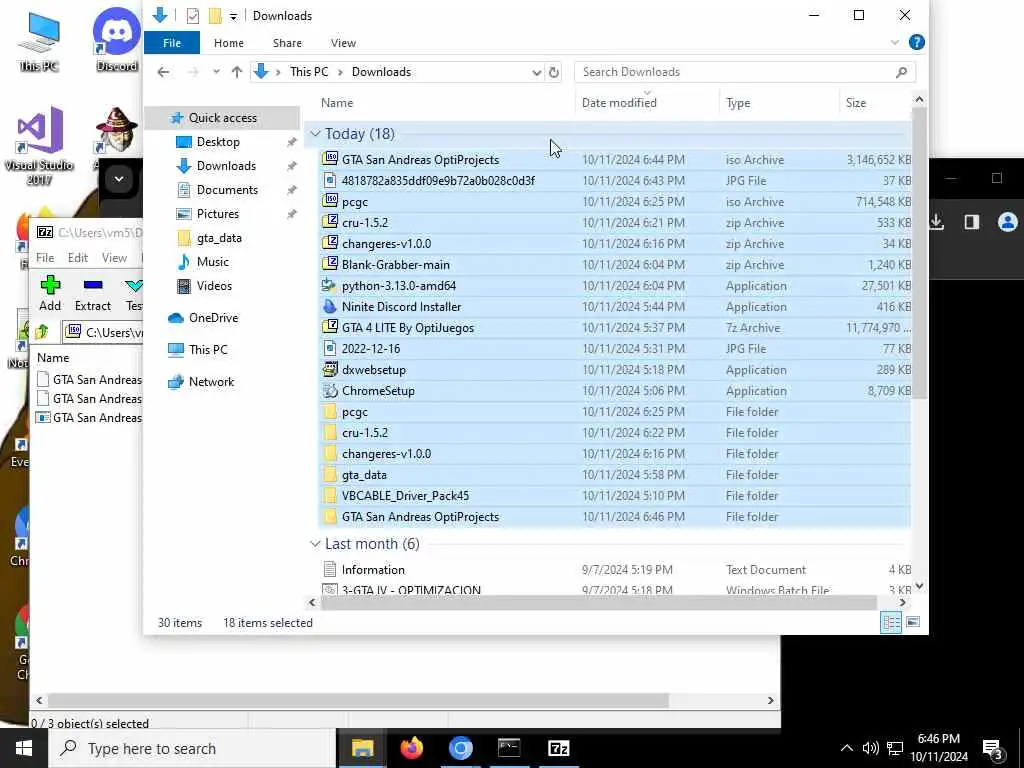Collapse the Today (18) group
The height and width of the screenshot is (768, 1024).
(x=315, y=134)
